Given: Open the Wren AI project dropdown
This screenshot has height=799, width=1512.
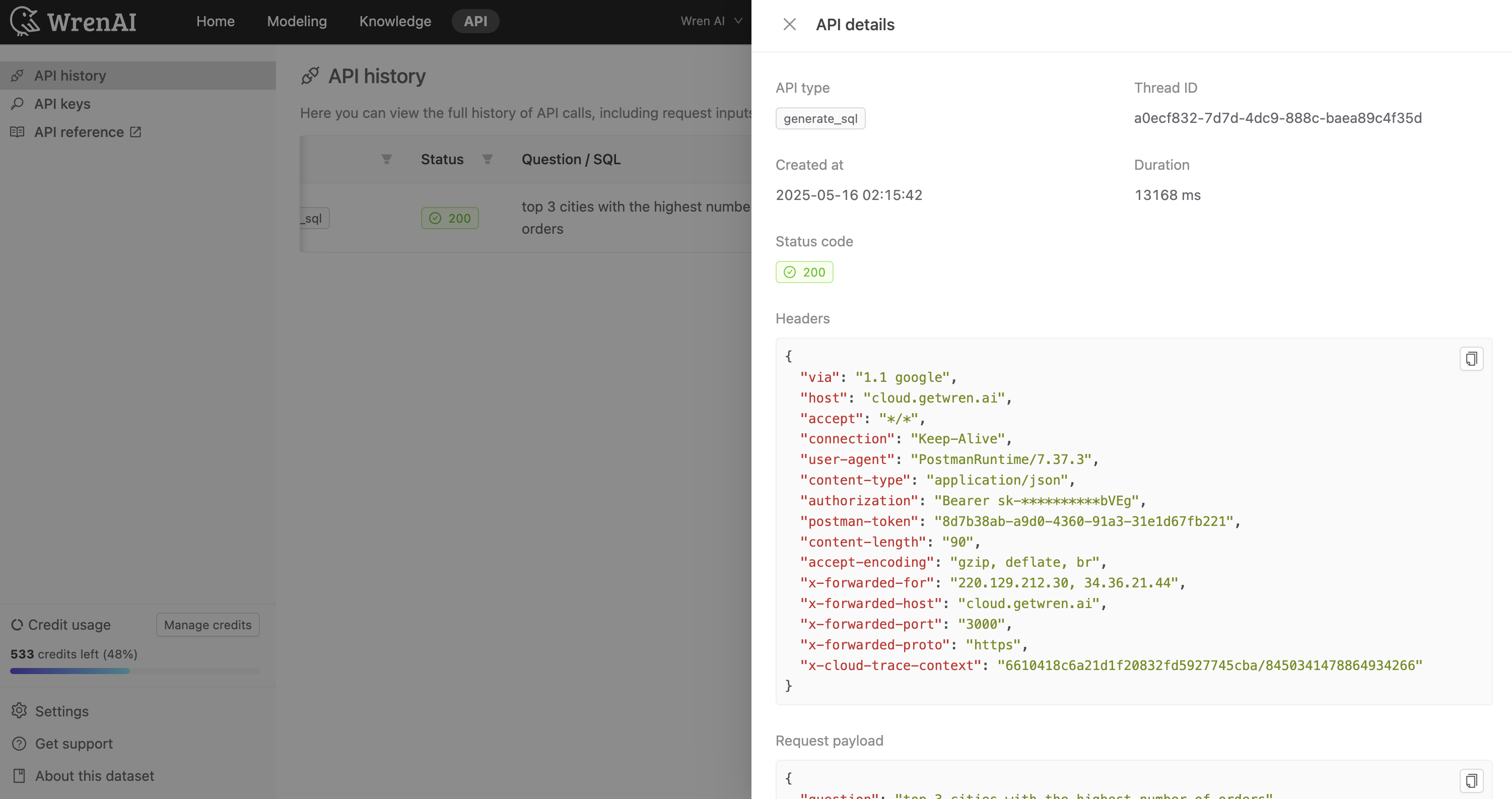Looking at the screenshot, I should (711, 21).
